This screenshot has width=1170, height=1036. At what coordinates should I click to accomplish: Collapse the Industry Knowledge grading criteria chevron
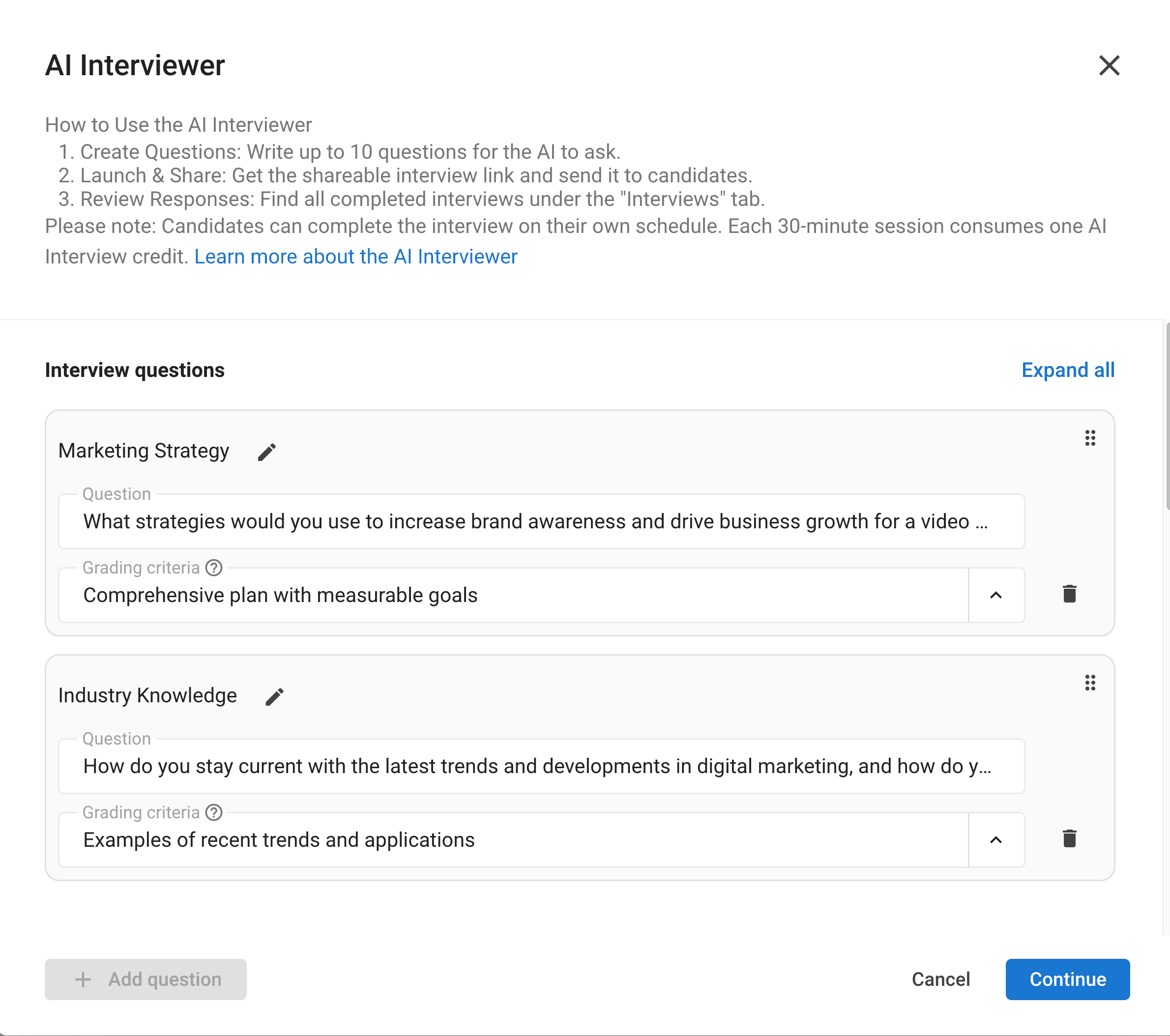pos(995,840)
